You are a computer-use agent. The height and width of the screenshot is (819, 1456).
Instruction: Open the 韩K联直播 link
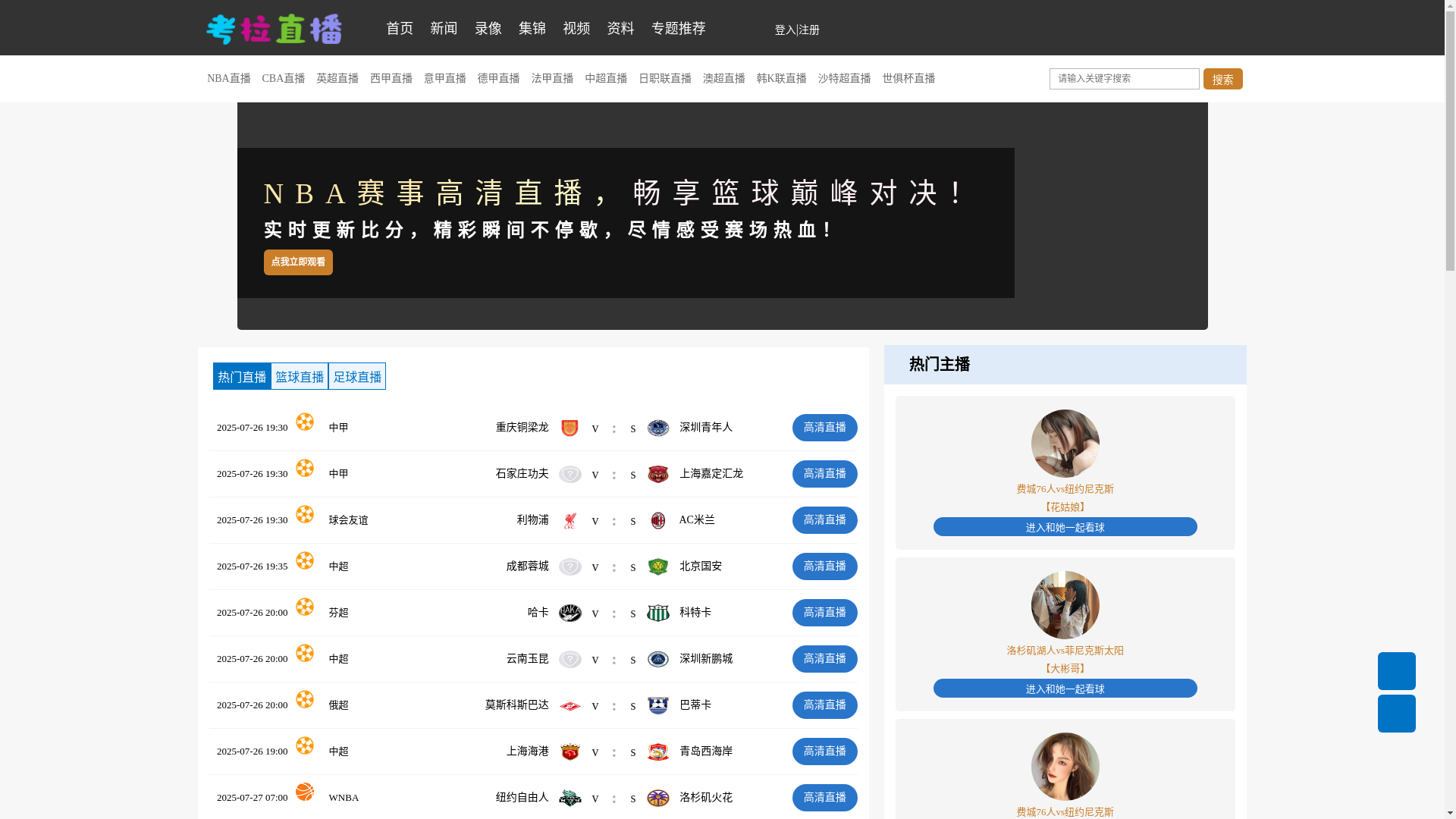pos(782,79)
